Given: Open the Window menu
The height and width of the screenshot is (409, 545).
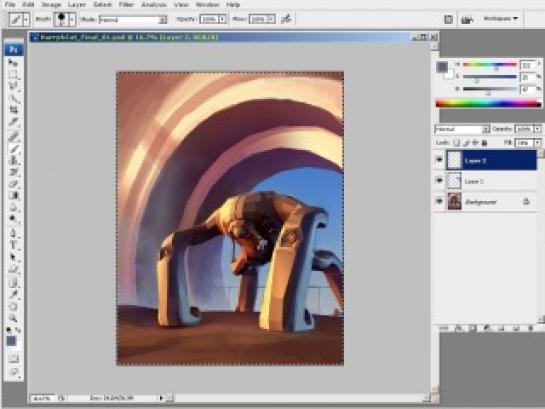Looking at the screenshot, I should coord(208,5).
